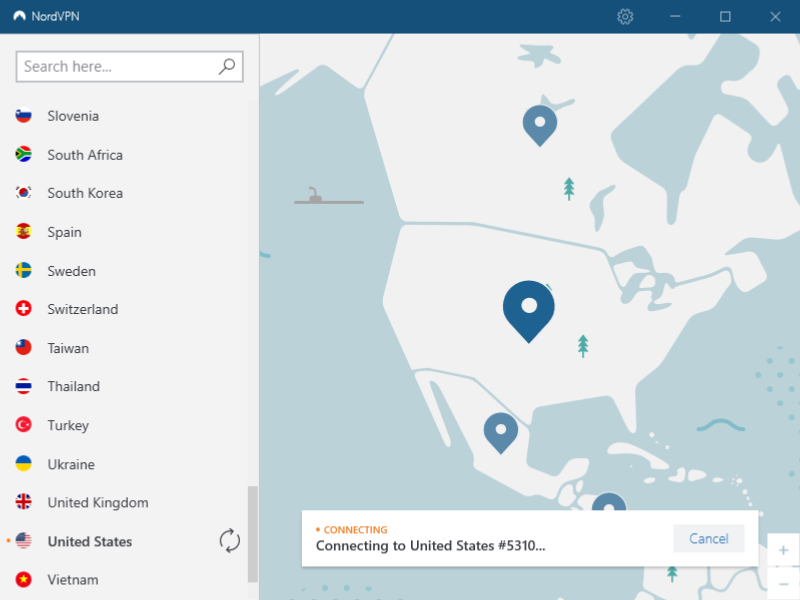Screen dimensions: 800x600
Task: Select the Mexico map pin
Action: pyautogui.click(x=501, y=433)
